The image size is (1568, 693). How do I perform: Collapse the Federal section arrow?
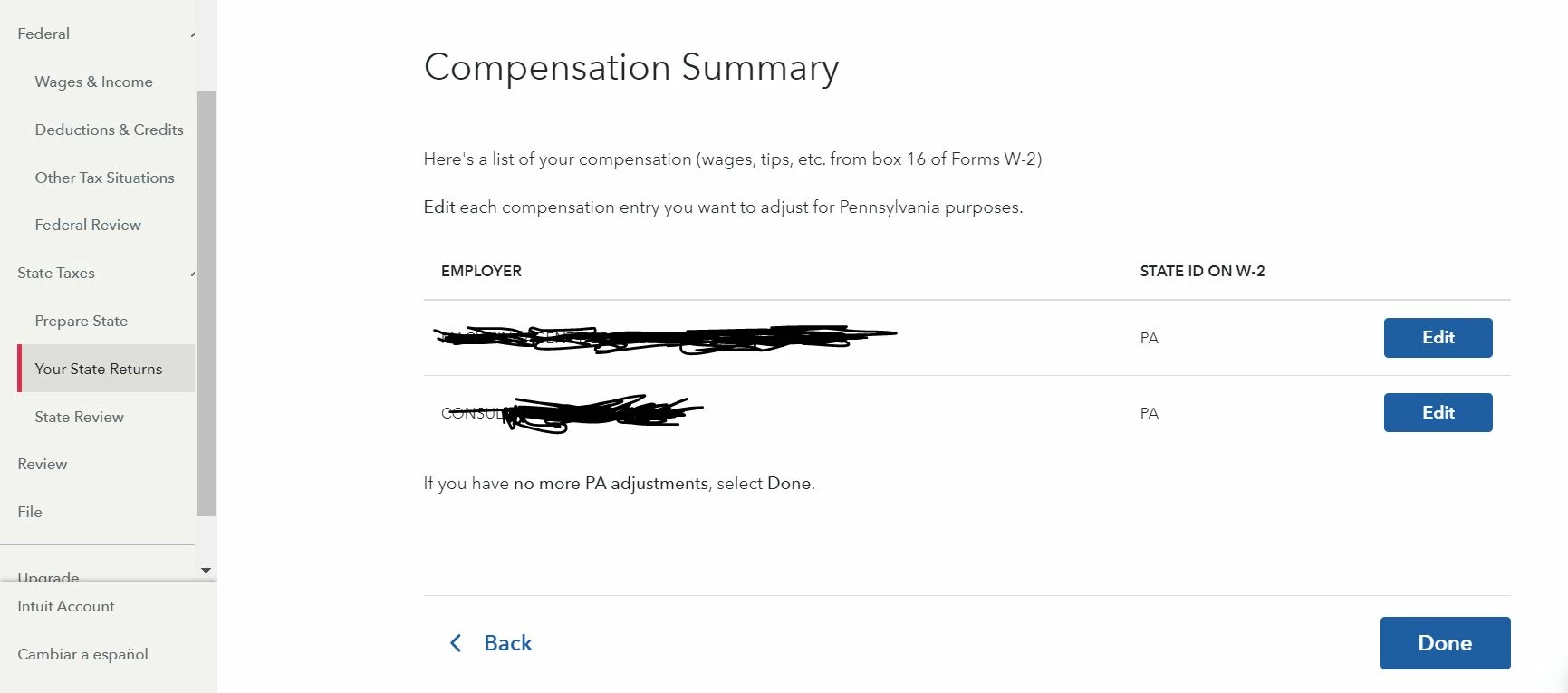tap(192, 35)
